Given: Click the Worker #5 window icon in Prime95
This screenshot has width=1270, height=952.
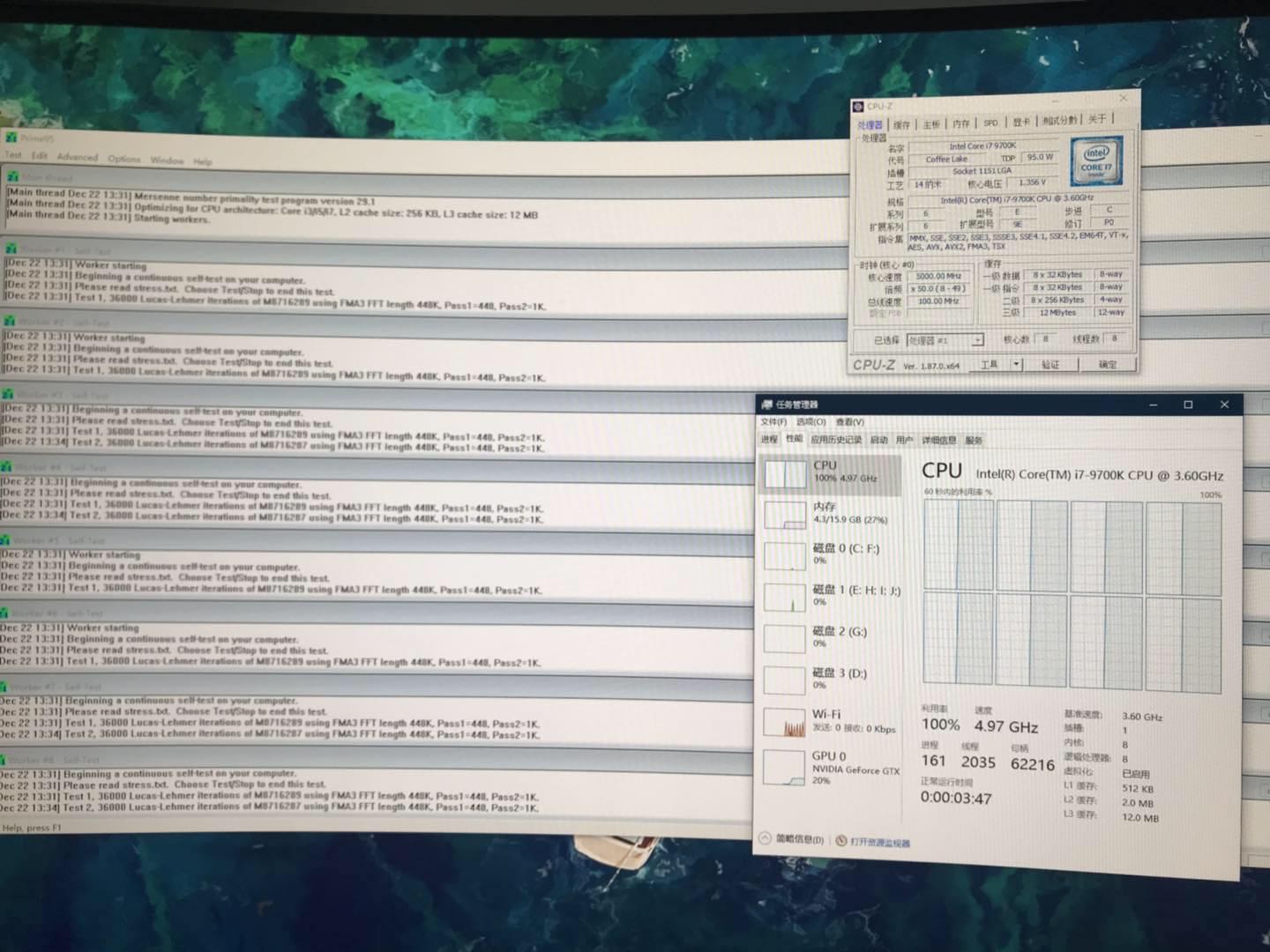Looking at the screenshot, I should tap(5, 539).
